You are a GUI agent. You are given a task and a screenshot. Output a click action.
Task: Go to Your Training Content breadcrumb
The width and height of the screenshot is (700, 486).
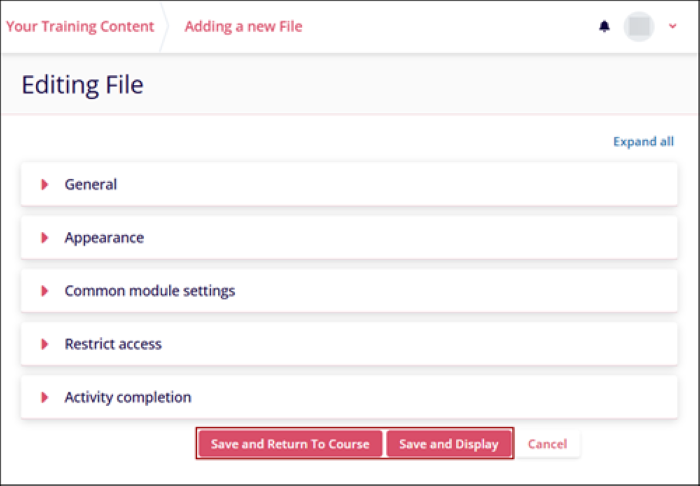[x=80, y=27]
